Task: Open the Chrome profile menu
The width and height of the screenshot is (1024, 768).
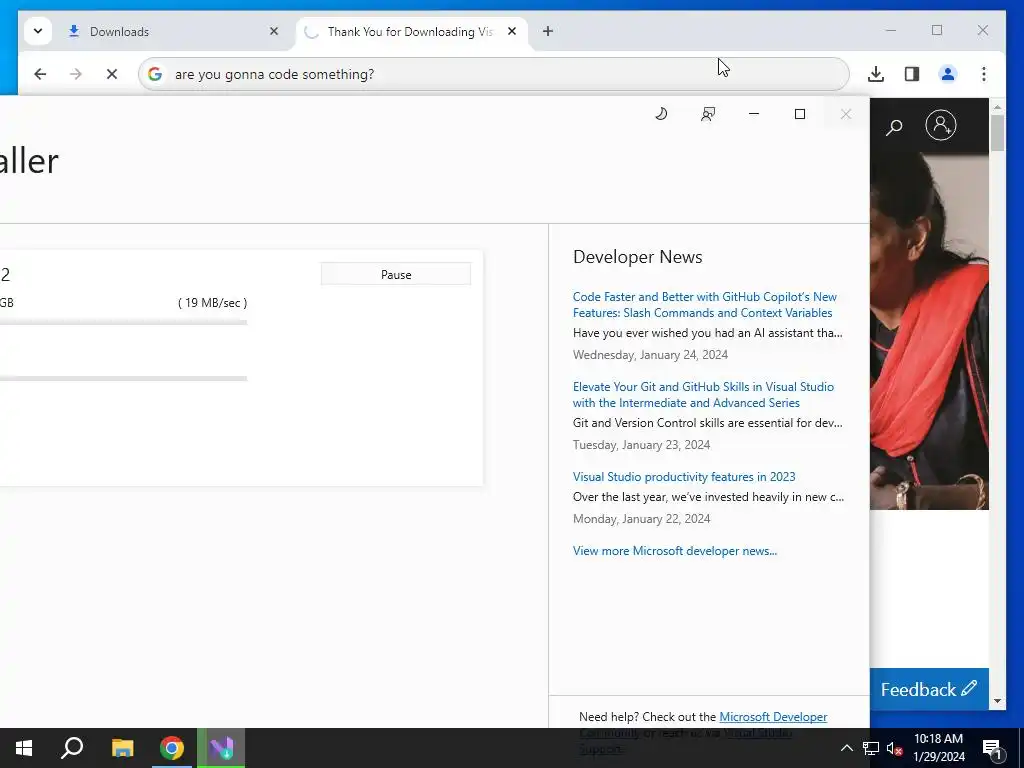Action: (948, 74)
